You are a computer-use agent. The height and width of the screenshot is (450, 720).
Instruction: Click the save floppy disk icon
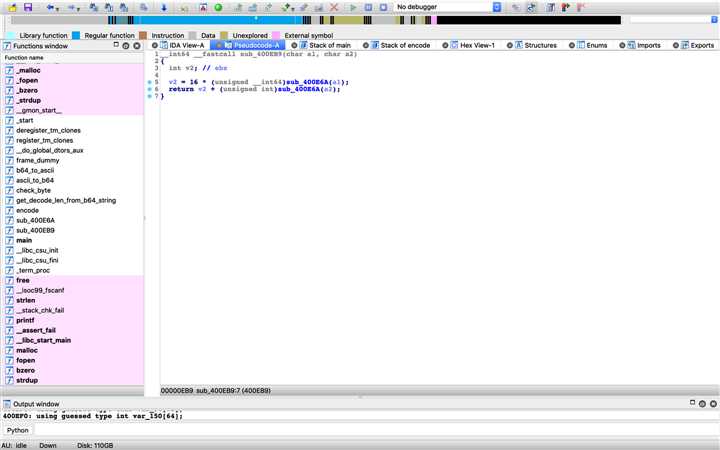28,7
